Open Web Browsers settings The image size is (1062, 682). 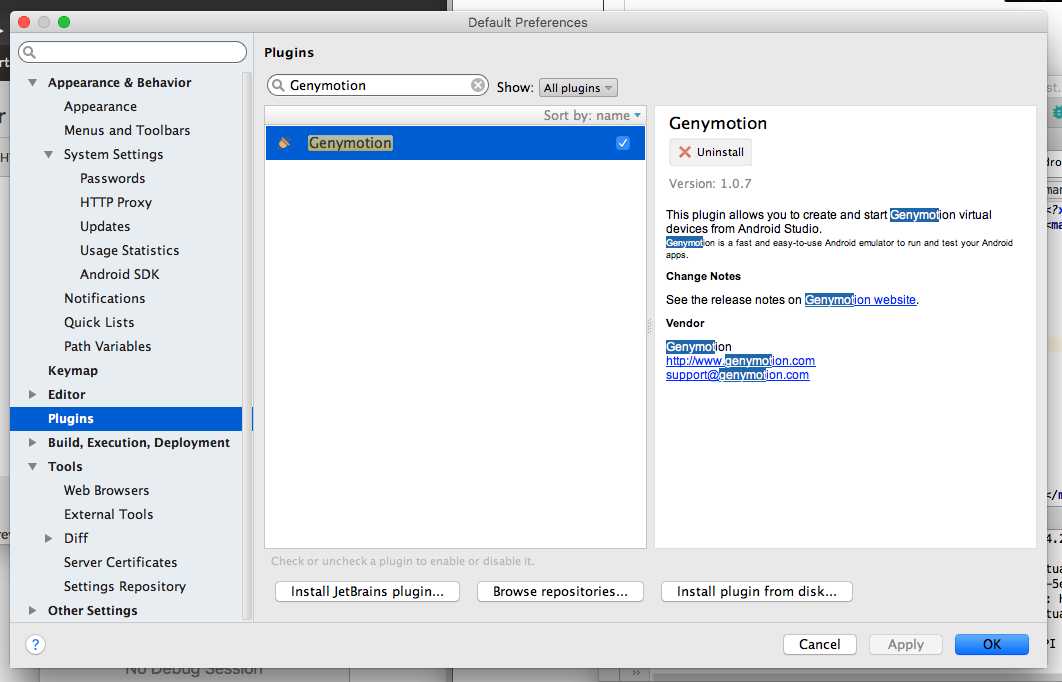pos(106,490)
